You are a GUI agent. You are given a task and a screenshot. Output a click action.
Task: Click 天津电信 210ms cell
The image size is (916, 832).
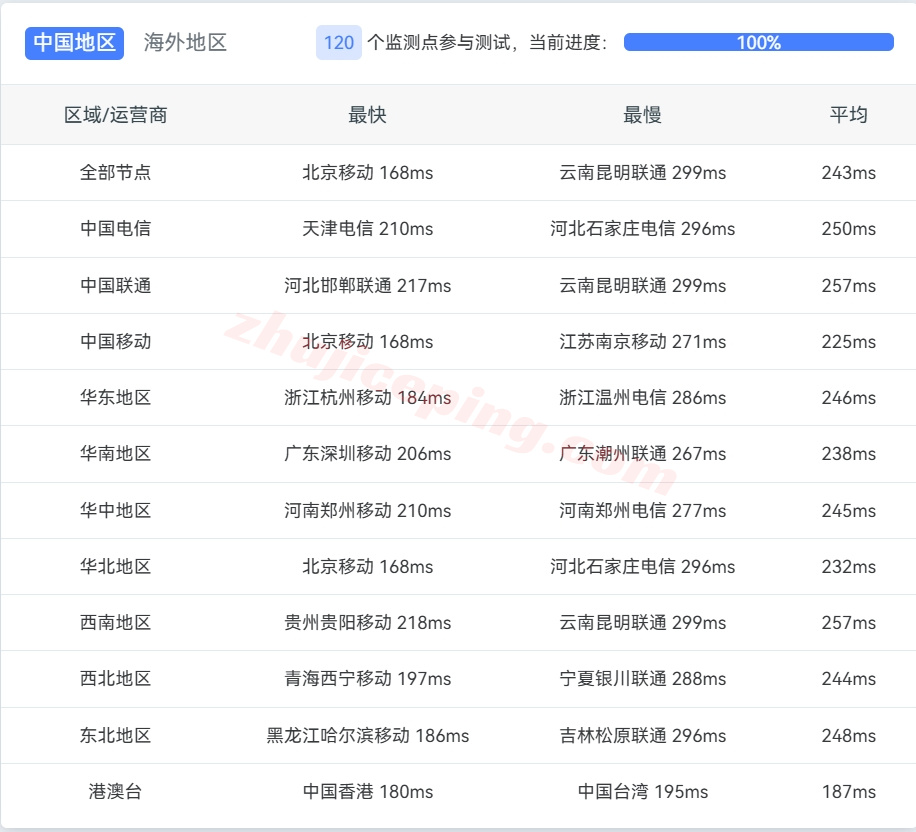(x=367, y=228)
